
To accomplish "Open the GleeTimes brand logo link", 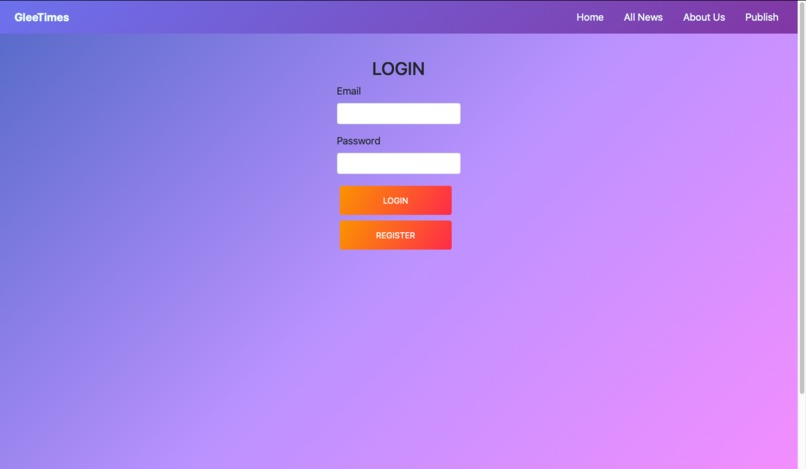I will pyautogui.click(x=42, y=17).
